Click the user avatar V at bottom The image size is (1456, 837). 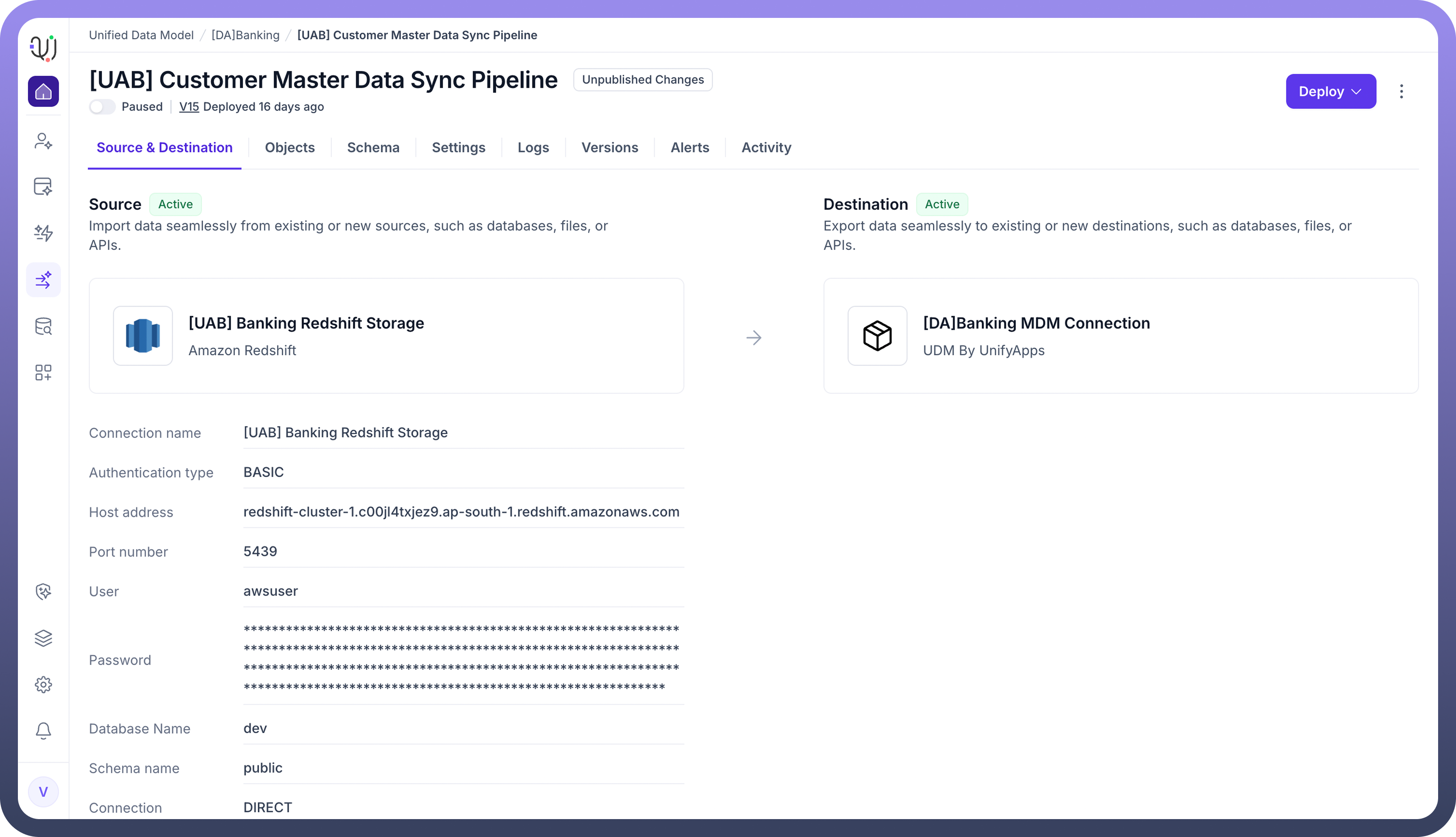(43, 792)
